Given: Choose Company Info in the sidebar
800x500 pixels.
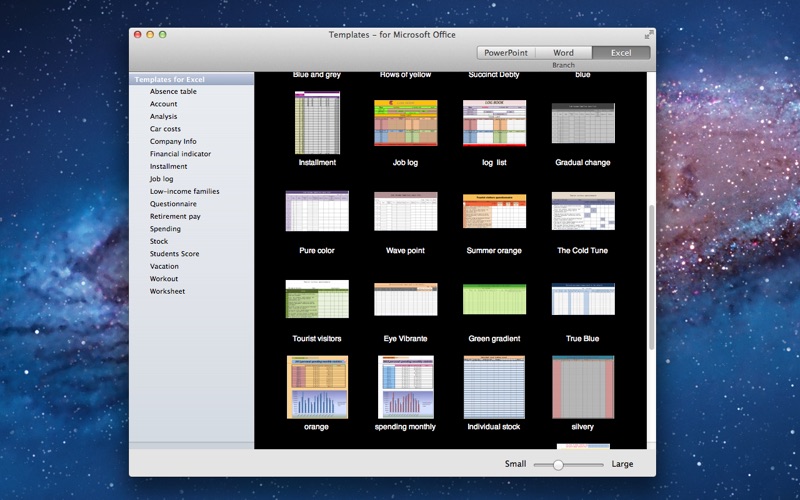Looking at the screenshot, I should coord(173,141).
